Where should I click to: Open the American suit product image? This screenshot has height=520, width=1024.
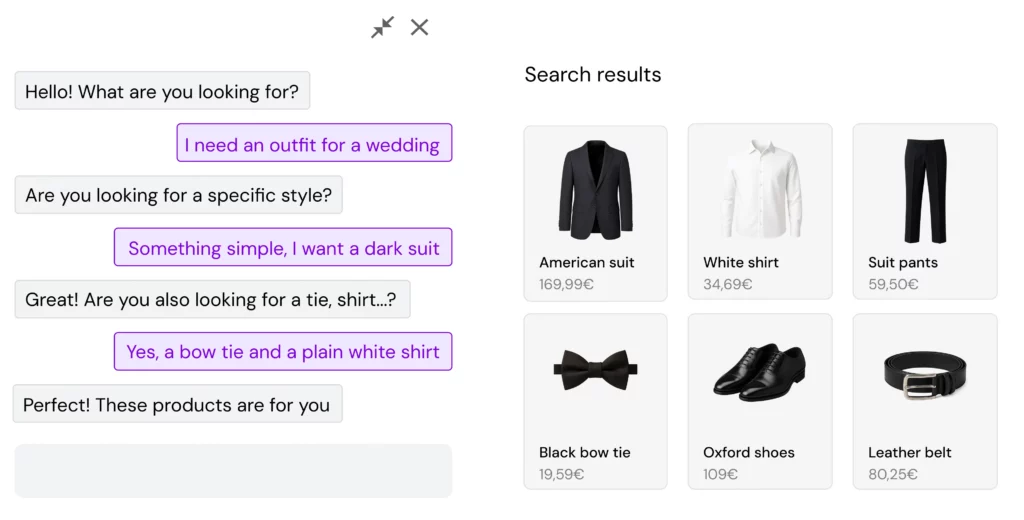click(595, 188)
